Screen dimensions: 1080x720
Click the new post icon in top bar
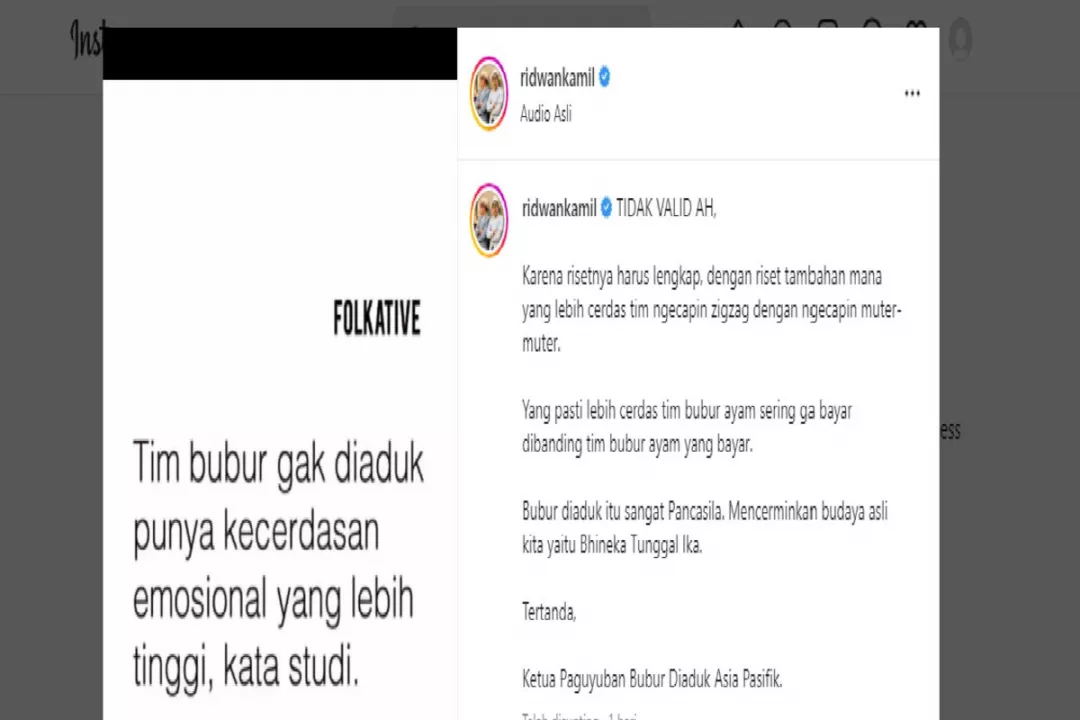coord(827,23)
